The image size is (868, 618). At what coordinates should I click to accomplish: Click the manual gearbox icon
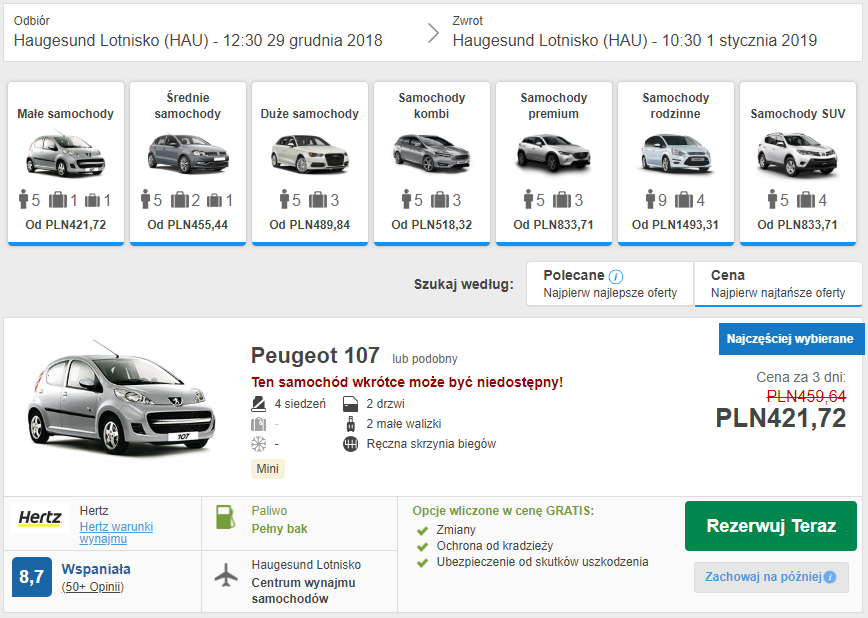tap(350, 443)
